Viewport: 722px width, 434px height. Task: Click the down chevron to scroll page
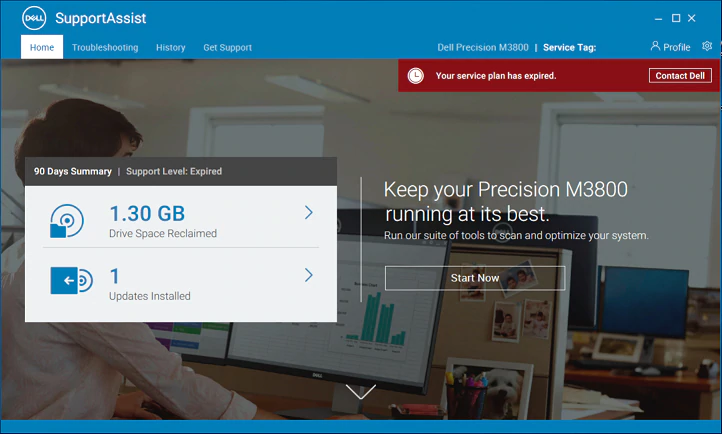click(361, 392)
